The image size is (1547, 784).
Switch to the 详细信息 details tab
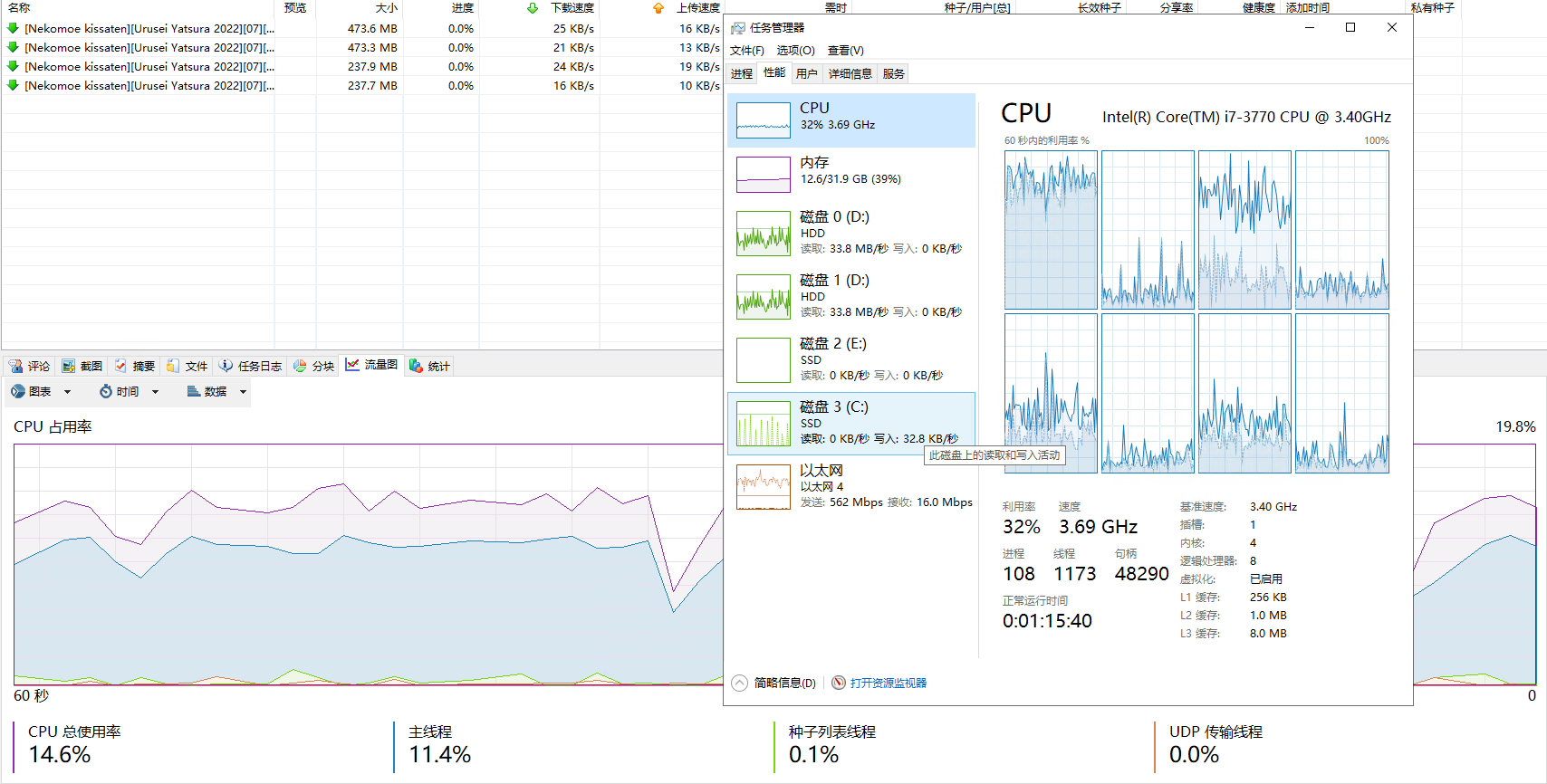850,74
